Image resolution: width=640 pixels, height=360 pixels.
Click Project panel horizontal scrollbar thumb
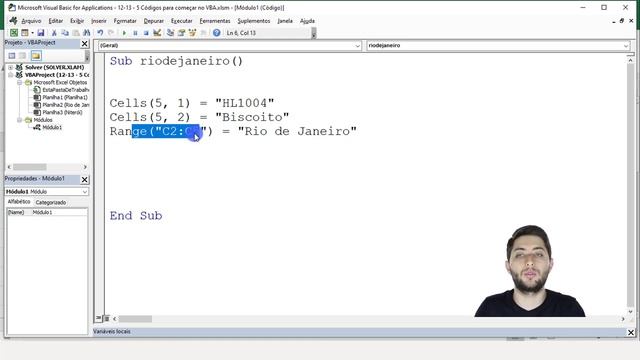(29, 167)
